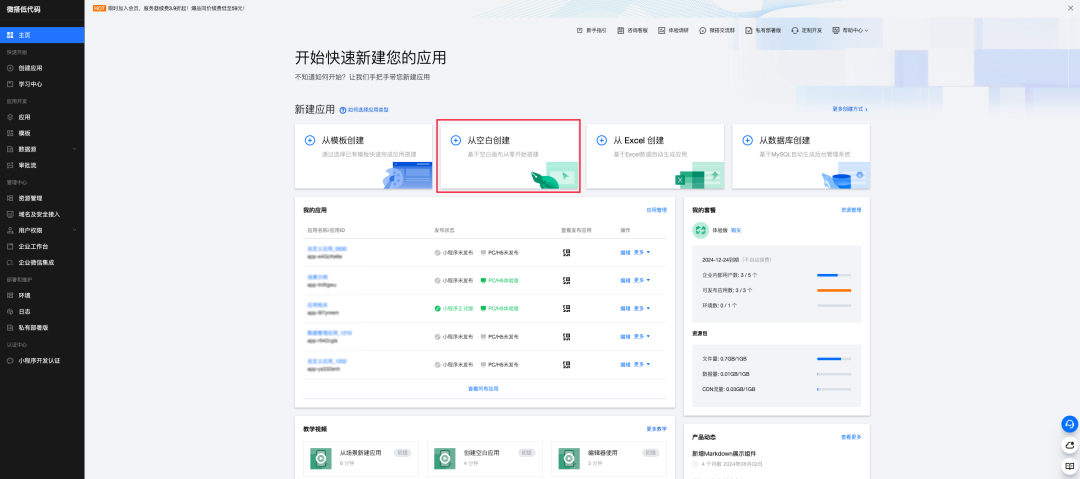
Task: Click the 域名及安全接入 sidebar icon
Action: [10, 214]
